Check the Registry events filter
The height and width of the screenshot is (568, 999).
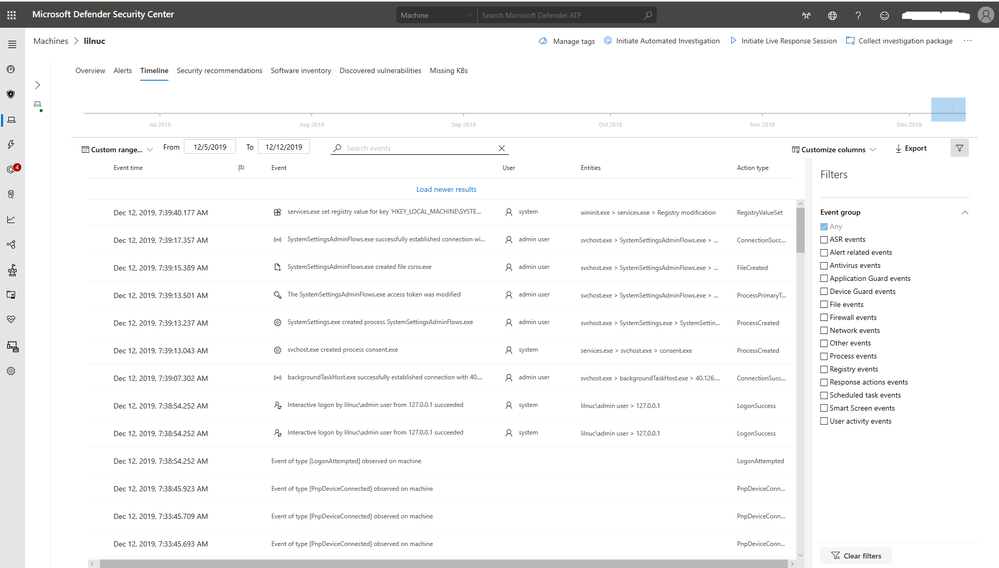[824, 369]
